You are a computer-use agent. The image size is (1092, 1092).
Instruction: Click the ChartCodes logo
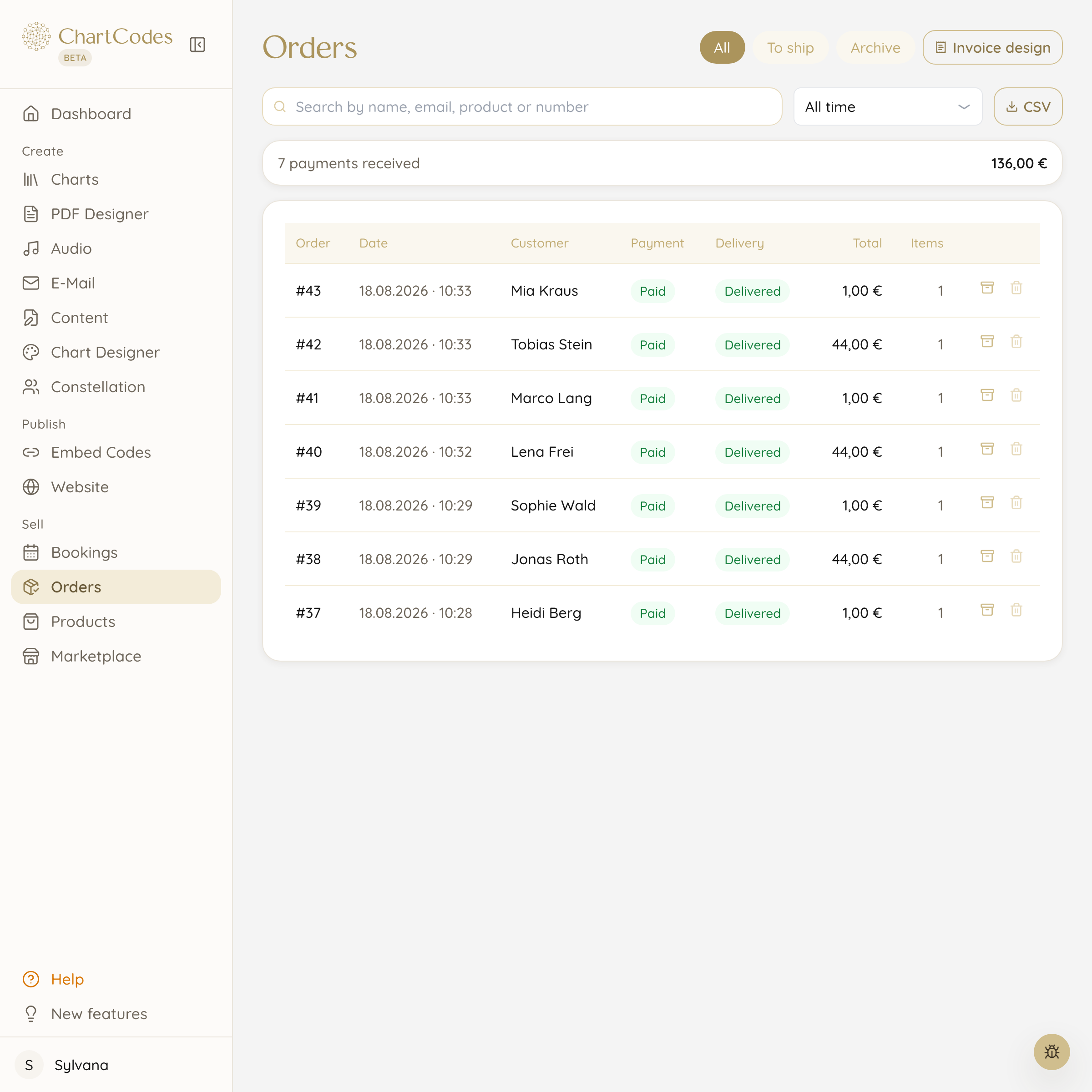pos(97,37)
